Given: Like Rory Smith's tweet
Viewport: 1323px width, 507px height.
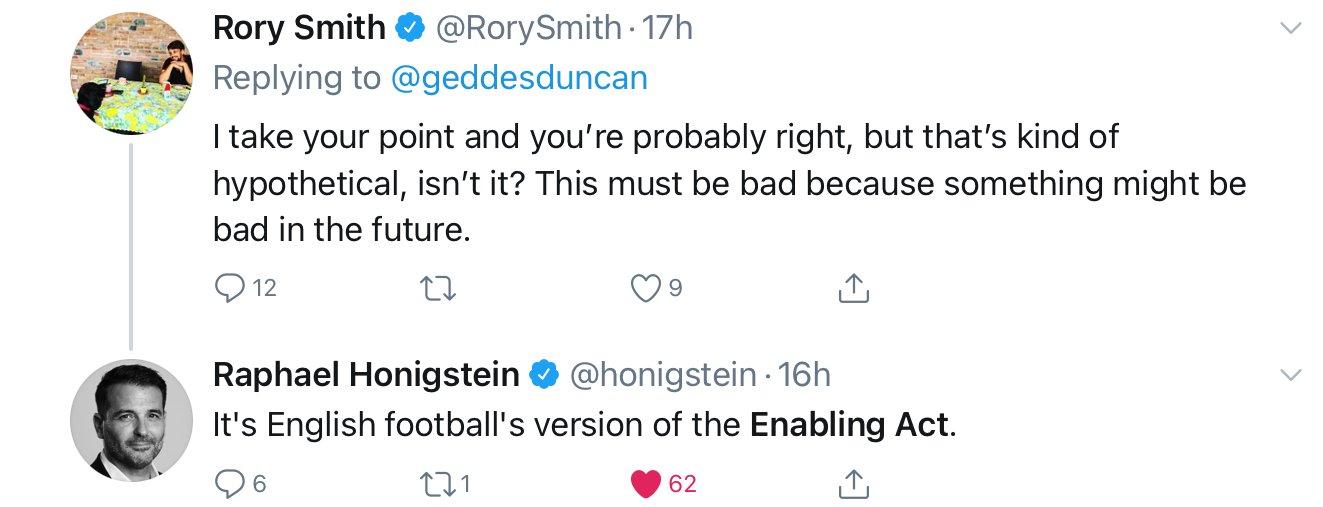Looking at the screenshot, I should point(647,289).
